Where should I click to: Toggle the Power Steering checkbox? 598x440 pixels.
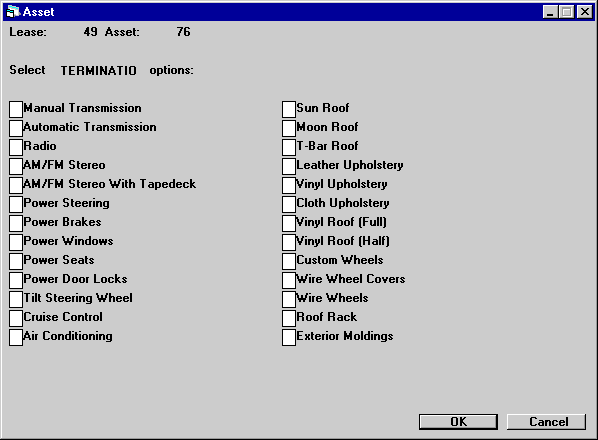16,204
